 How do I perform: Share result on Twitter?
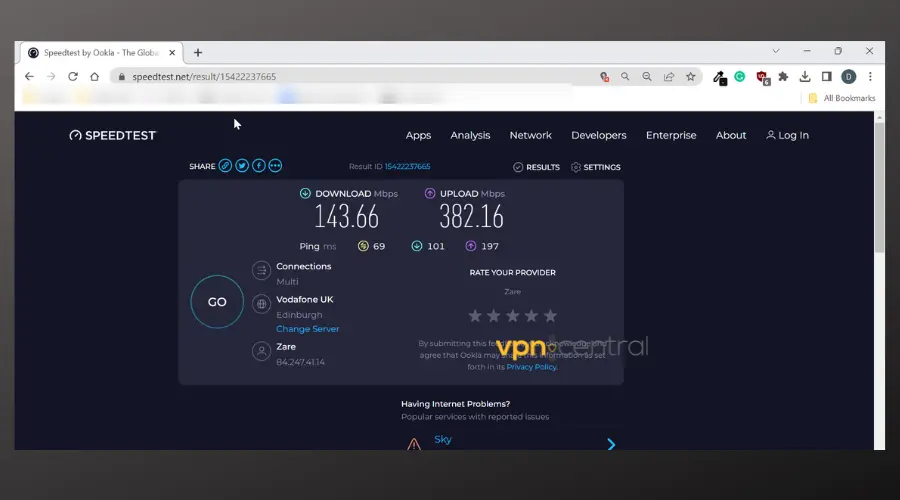[242, 166]
